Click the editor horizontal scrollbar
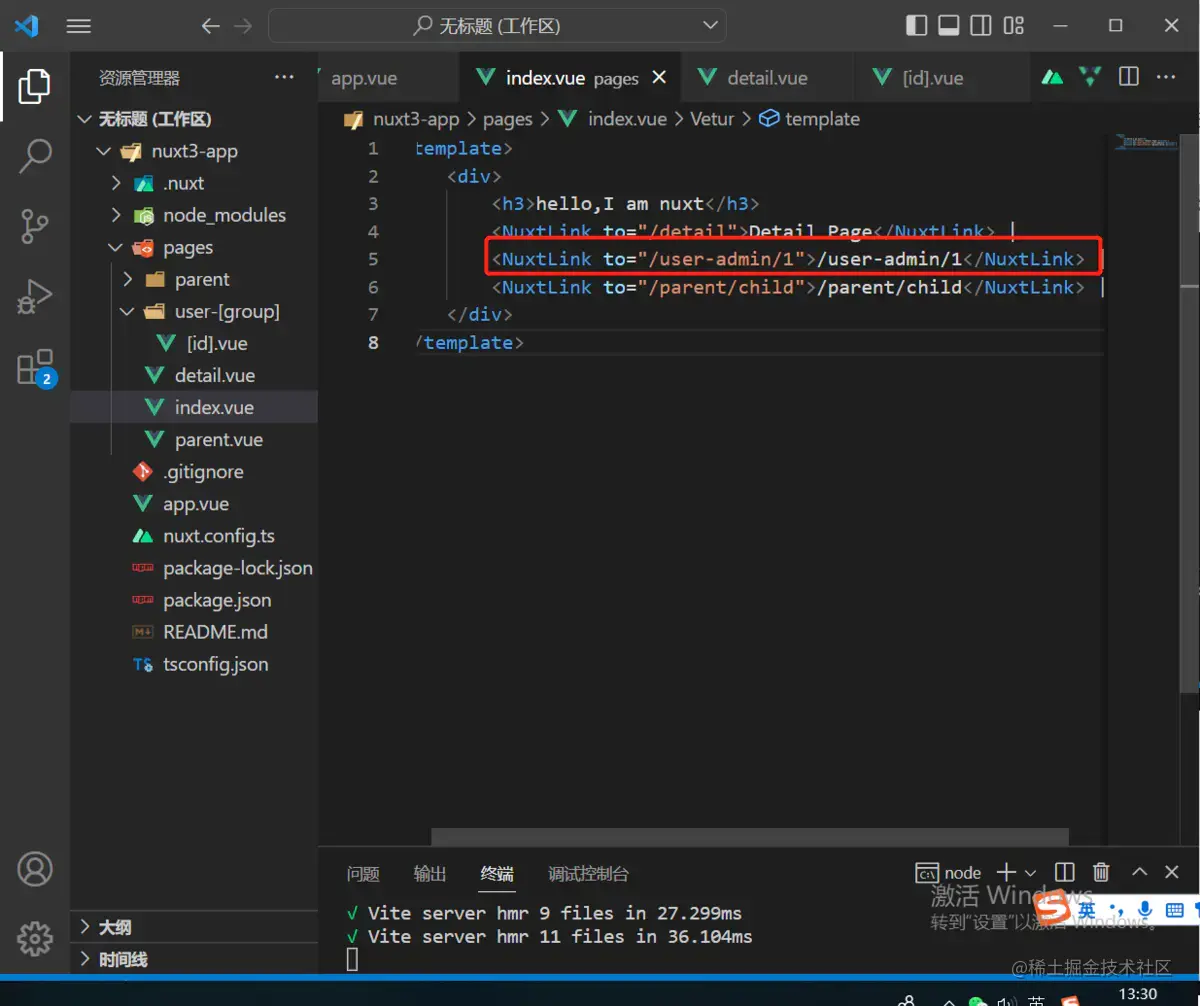Screen dimensions: 1200x1006 click(750, 836)
